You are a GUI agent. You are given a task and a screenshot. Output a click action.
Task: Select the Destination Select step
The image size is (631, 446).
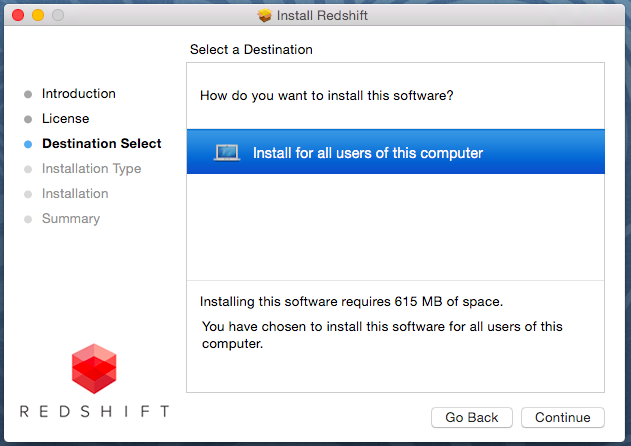[x=102, y=143]
